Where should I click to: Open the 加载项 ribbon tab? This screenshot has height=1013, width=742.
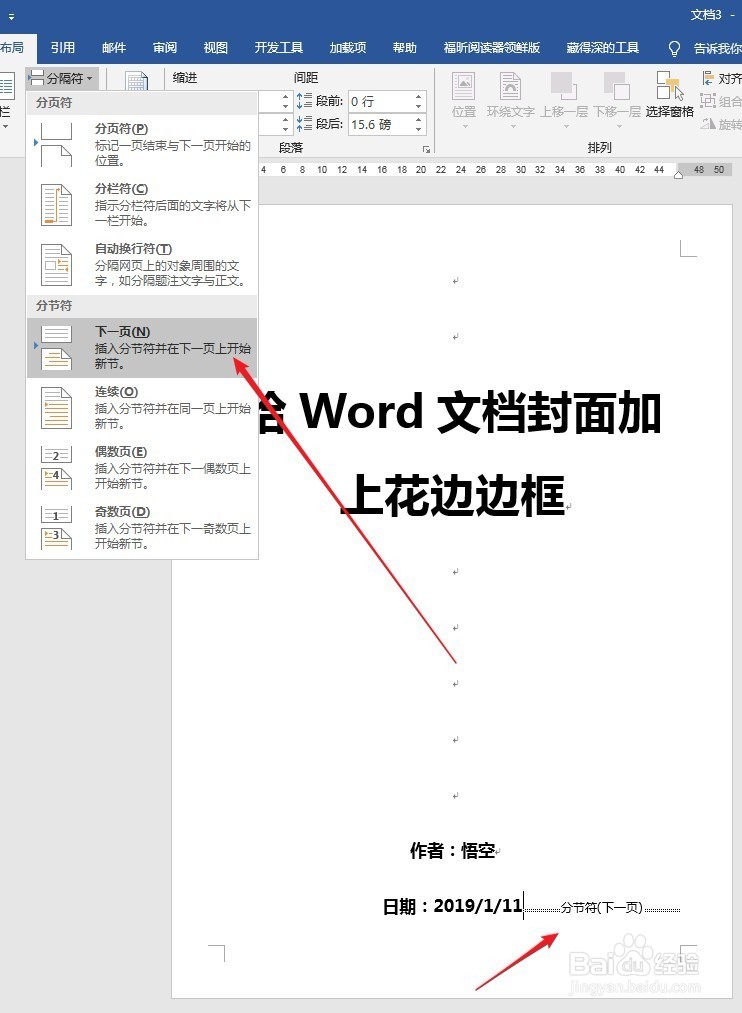[x=347, y=48]
